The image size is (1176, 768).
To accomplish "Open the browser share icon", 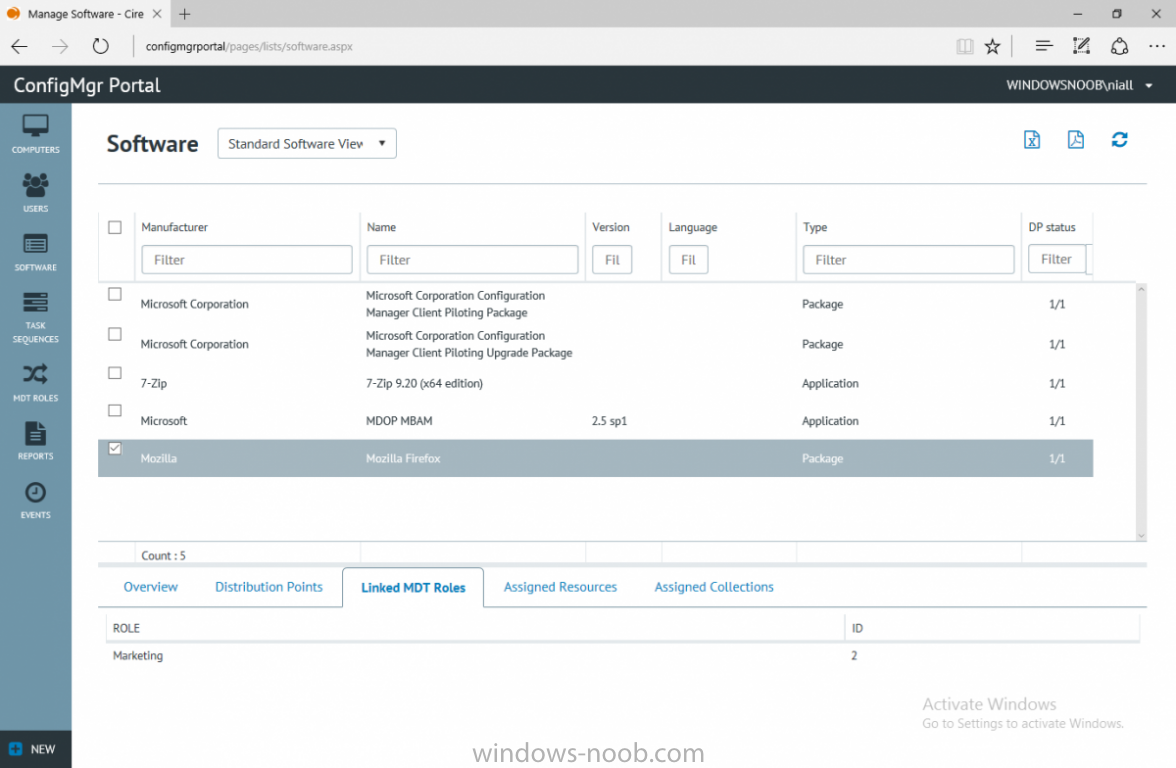I will pyautogui.click(x=1119, y=46).
